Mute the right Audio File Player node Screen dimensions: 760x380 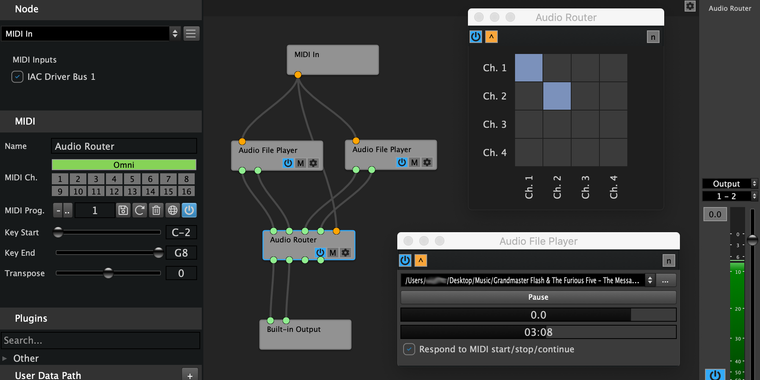pos(414,162)
